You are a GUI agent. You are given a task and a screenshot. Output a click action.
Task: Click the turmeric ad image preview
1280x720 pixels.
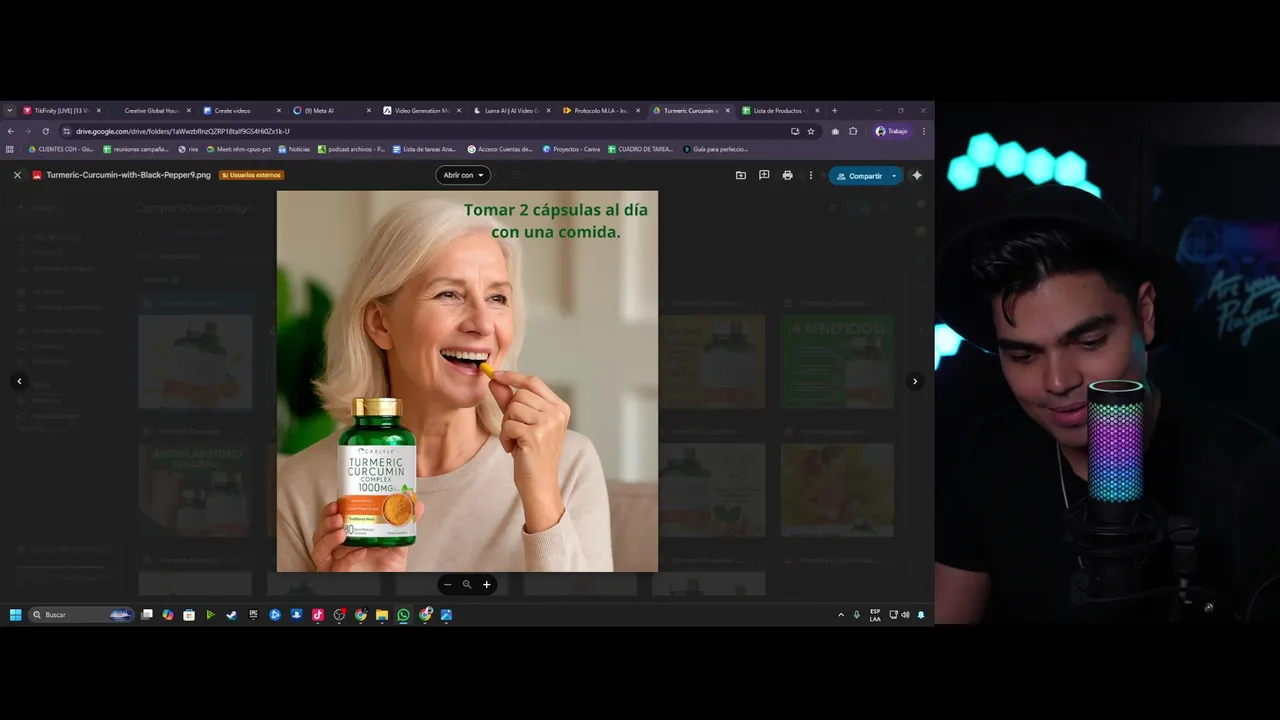(x=467, y=381)
